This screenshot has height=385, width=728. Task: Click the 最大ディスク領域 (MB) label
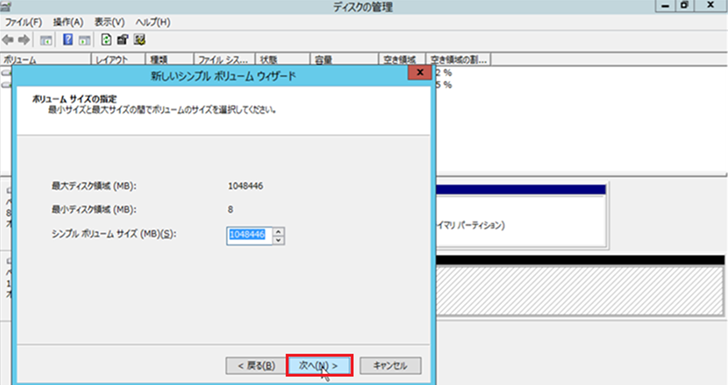[x=94, y=186]
